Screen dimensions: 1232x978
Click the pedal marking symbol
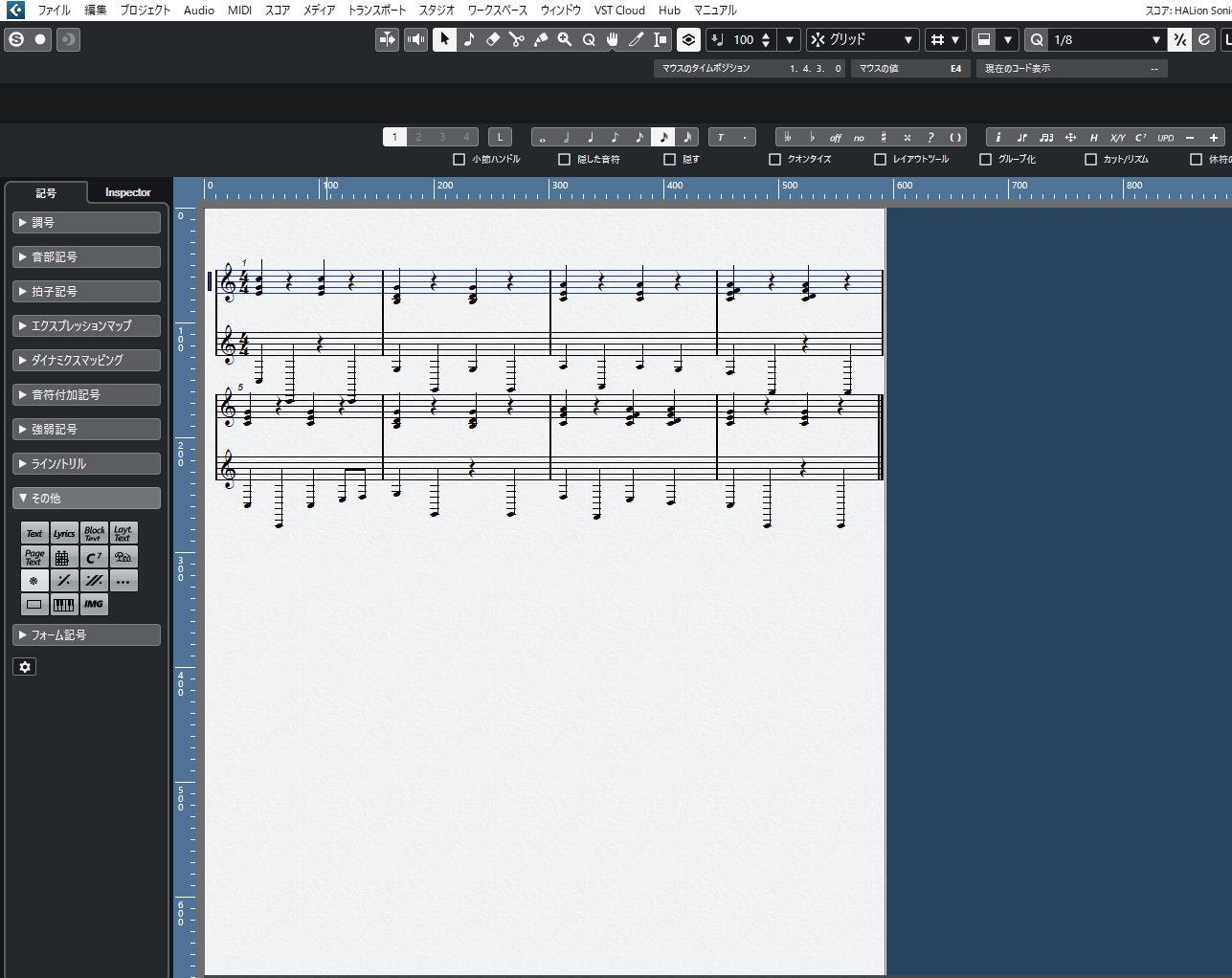pos(123,557)
